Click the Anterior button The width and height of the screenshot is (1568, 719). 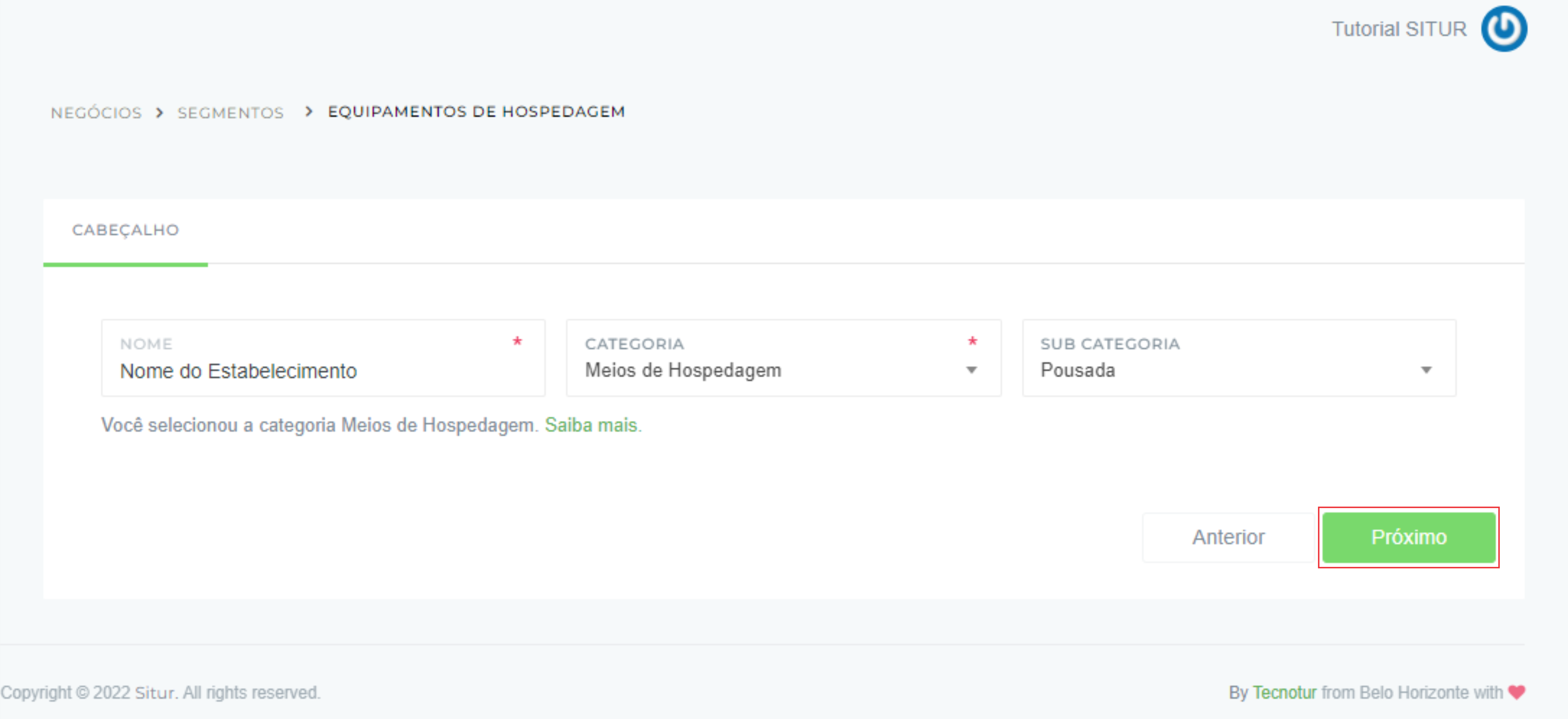click(x=1228, y=537)
